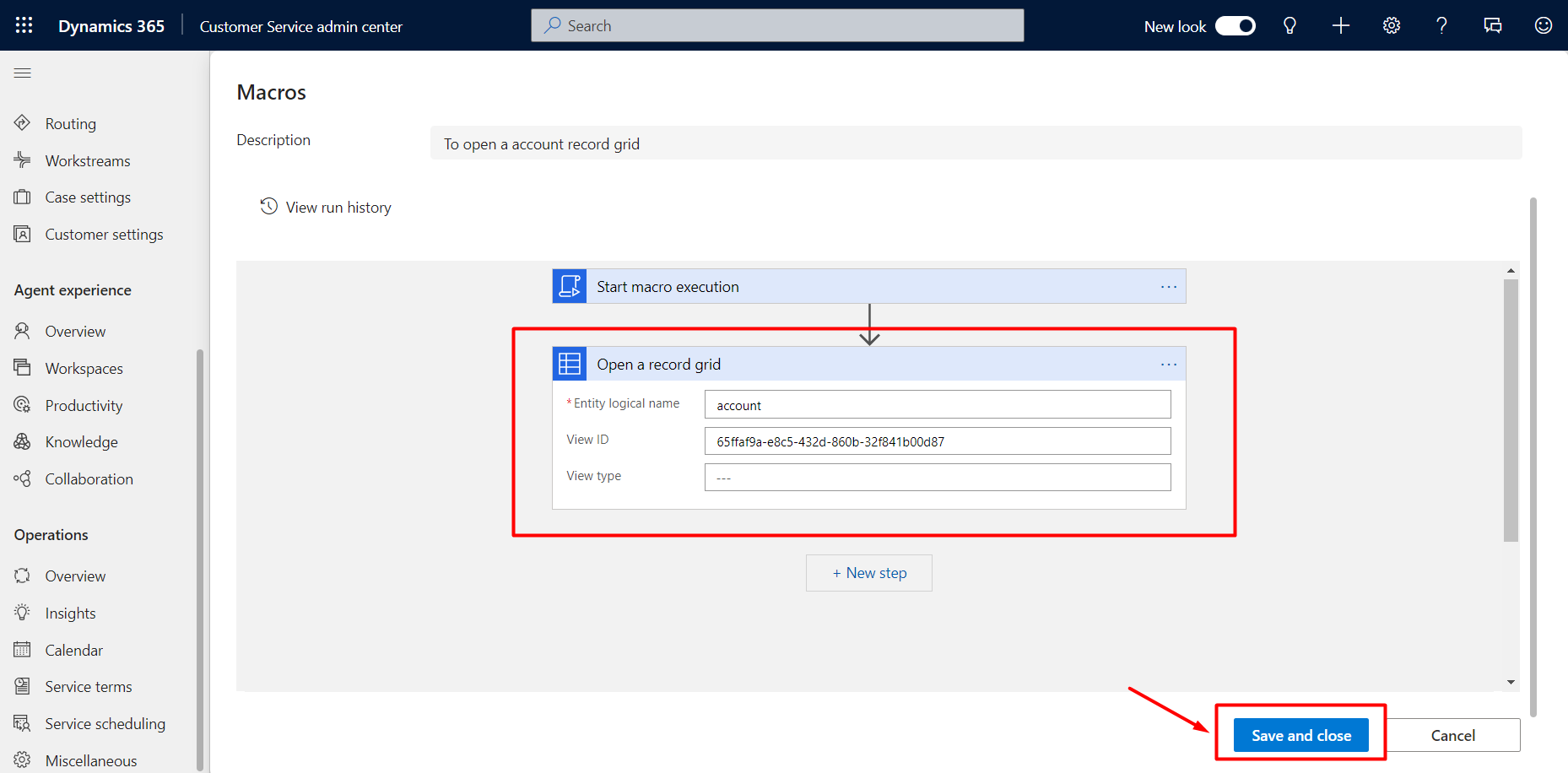The image size is (1568, 773).
Task: Click Save and close
Action: (1300, 735)
